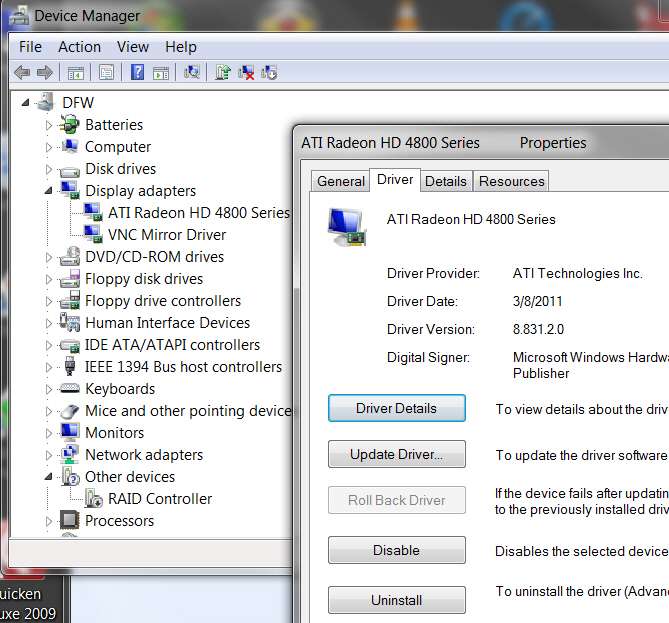Click the Properties sheet toolbar icon
This screenshot has width=669, height=623.
[106, 73]
